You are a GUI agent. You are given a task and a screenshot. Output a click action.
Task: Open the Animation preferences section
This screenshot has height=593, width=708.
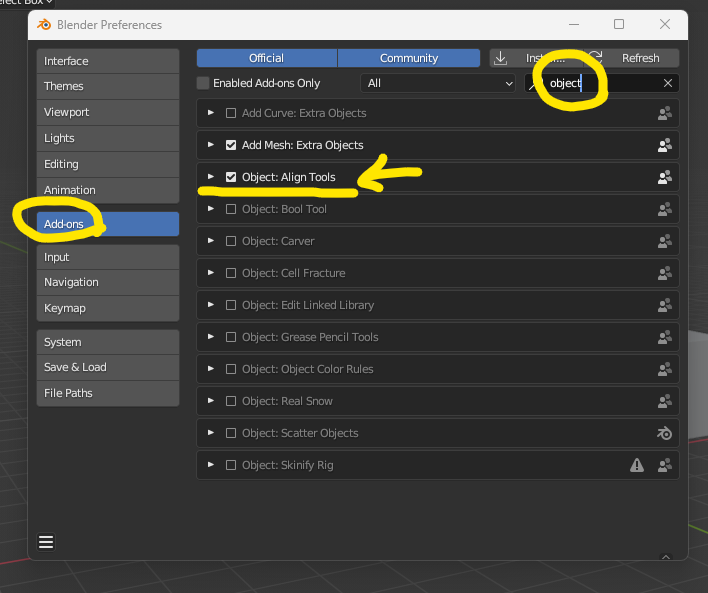[x=108, y=190]
